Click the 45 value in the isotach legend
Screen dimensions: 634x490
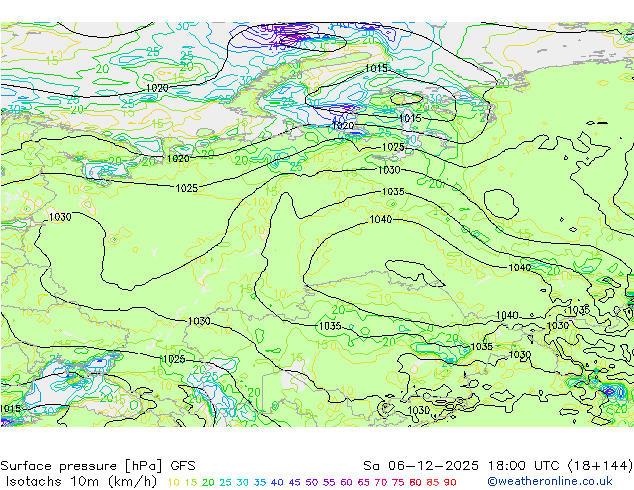point(294,482)
